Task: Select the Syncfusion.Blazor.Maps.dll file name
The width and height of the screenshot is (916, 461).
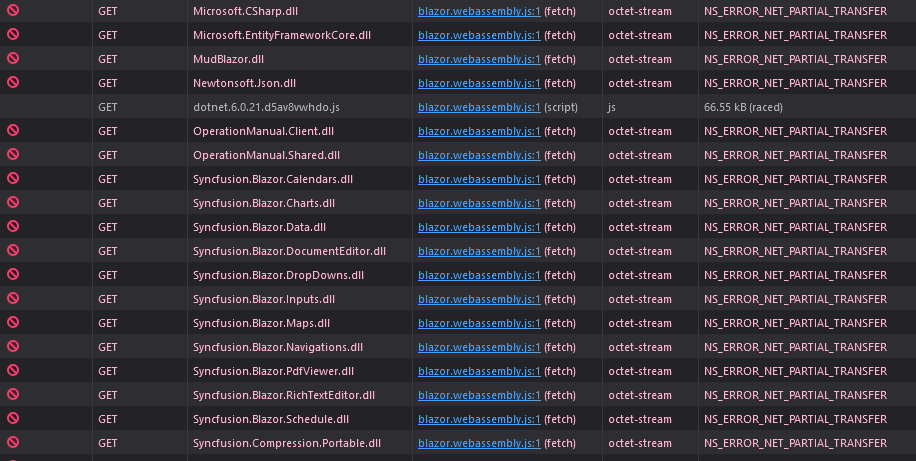Action: pyautogui.click(x=261, y=323)
